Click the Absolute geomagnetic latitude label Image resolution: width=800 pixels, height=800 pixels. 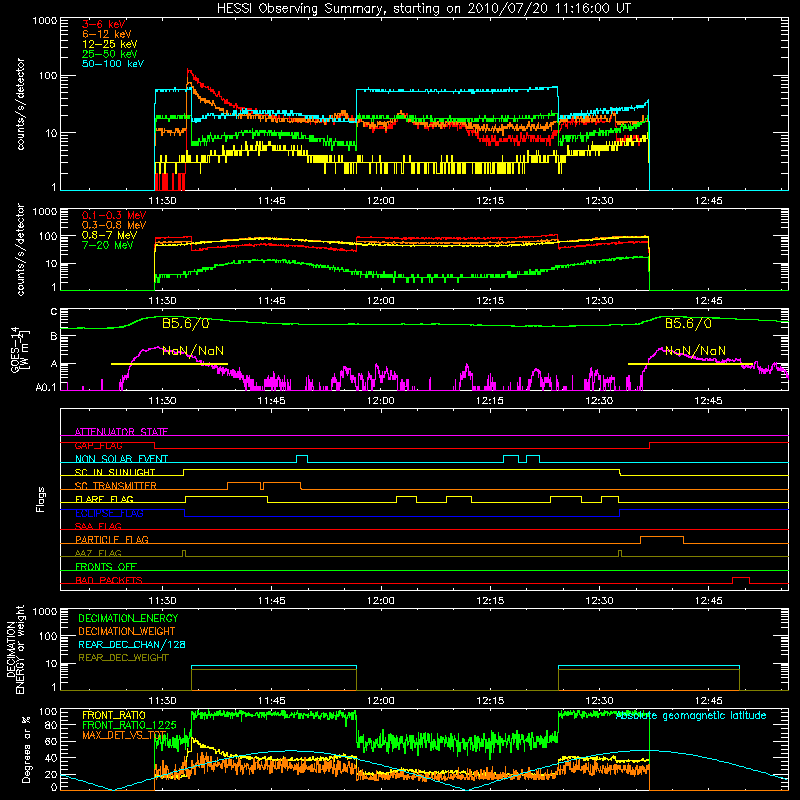point(691,716)
